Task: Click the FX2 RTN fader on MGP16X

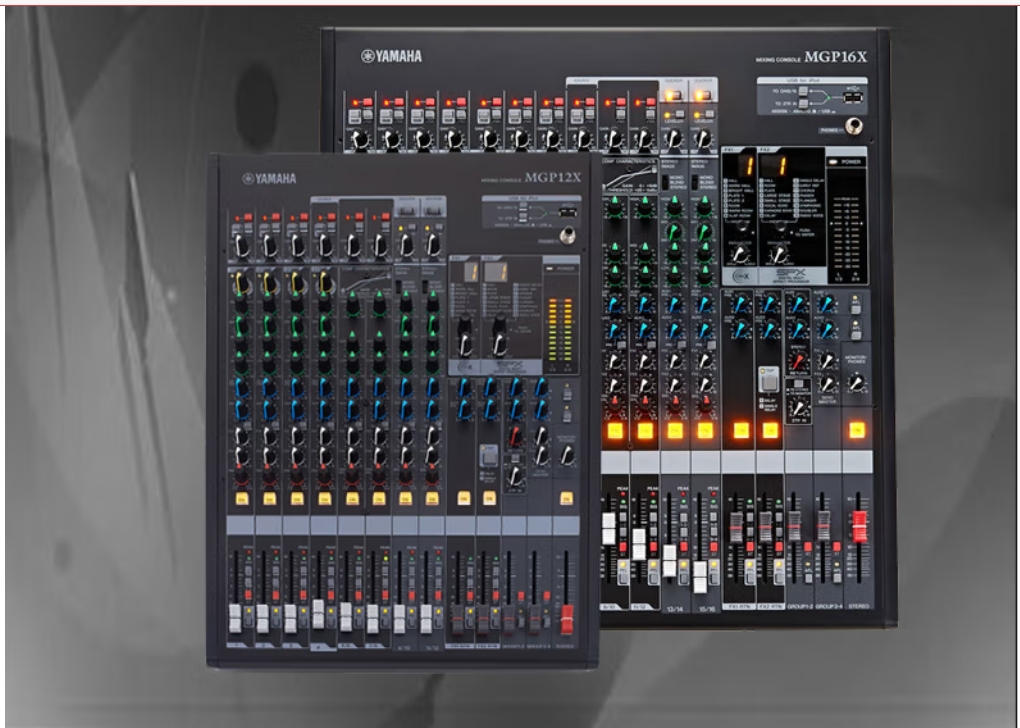Action: point(765,526)
